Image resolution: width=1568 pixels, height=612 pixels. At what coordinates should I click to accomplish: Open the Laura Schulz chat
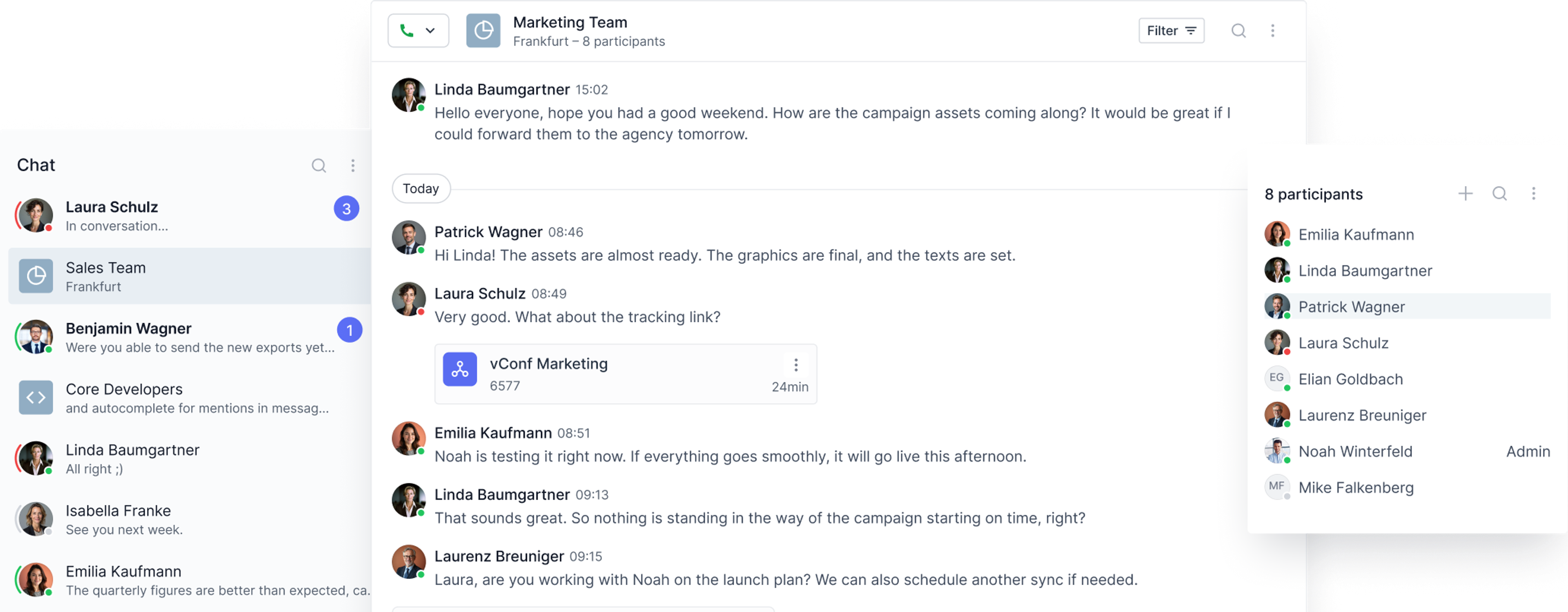tap(183, 215)
